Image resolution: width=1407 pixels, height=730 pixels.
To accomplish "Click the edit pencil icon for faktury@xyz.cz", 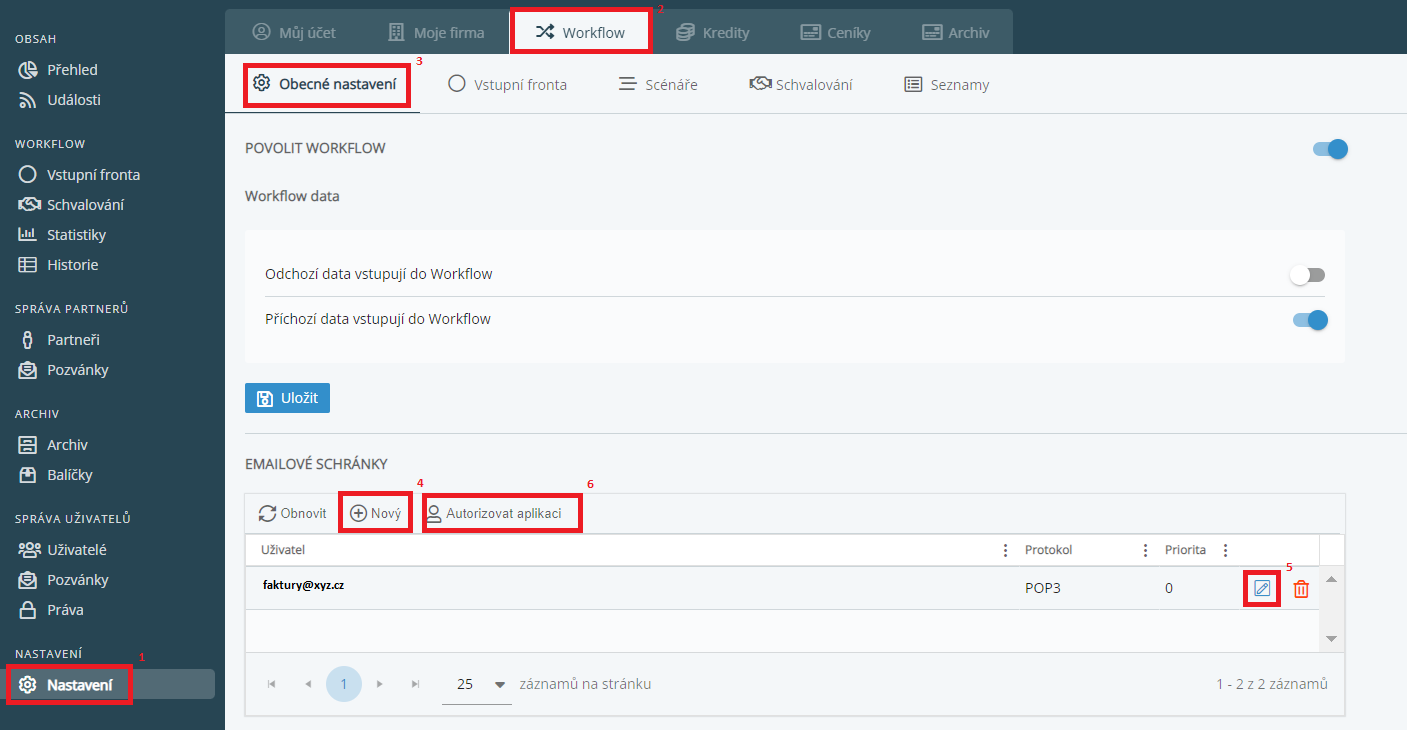I will [1262, 588].
